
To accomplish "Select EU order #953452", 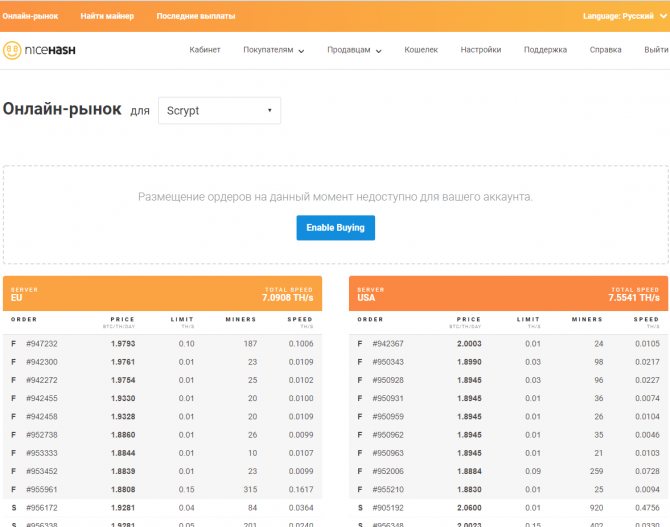I will (x=162, y=471).
